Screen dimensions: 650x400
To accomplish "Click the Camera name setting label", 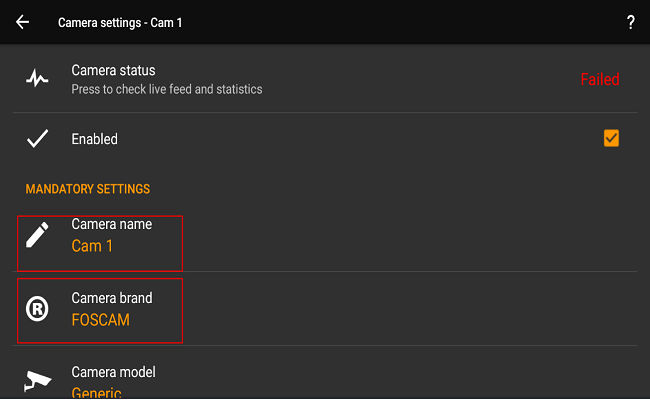I will pos(111,224).
